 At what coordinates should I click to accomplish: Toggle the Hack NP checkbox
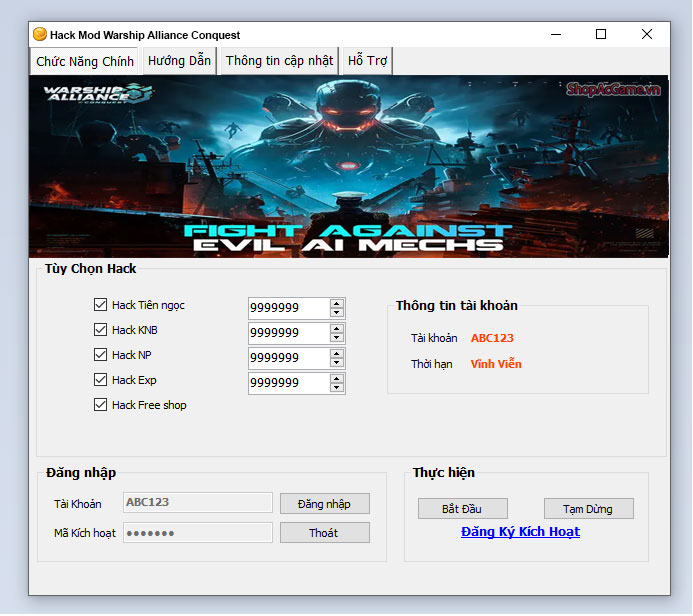coord(100,354)
